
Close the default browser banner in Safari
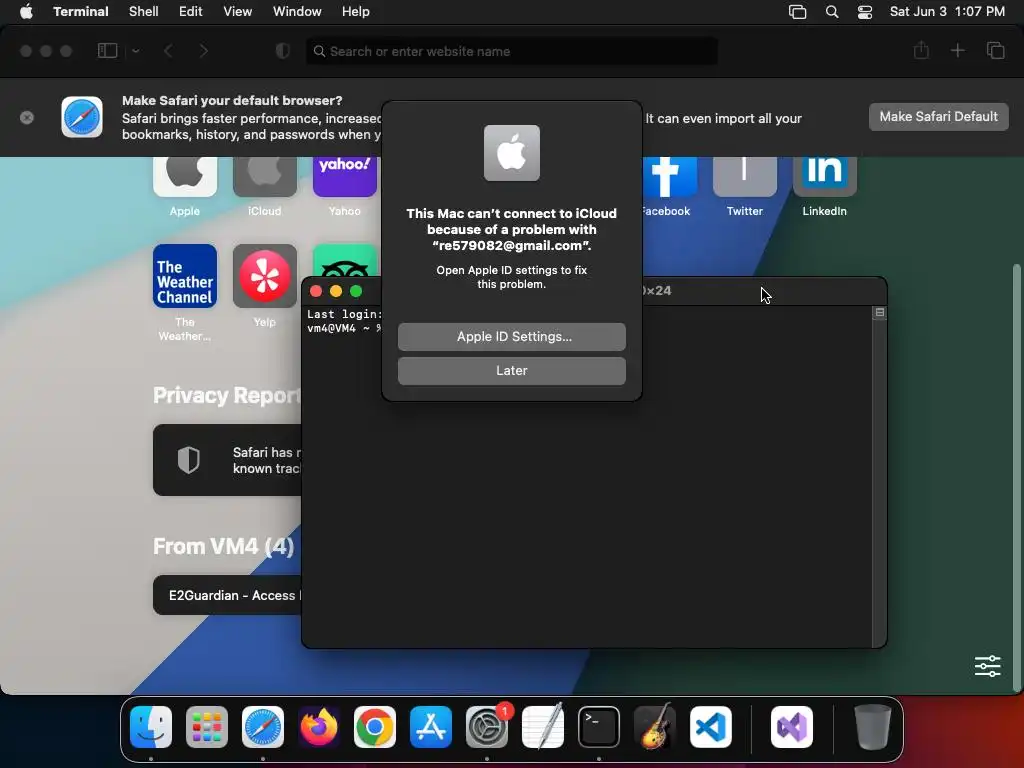click(27, 118)
